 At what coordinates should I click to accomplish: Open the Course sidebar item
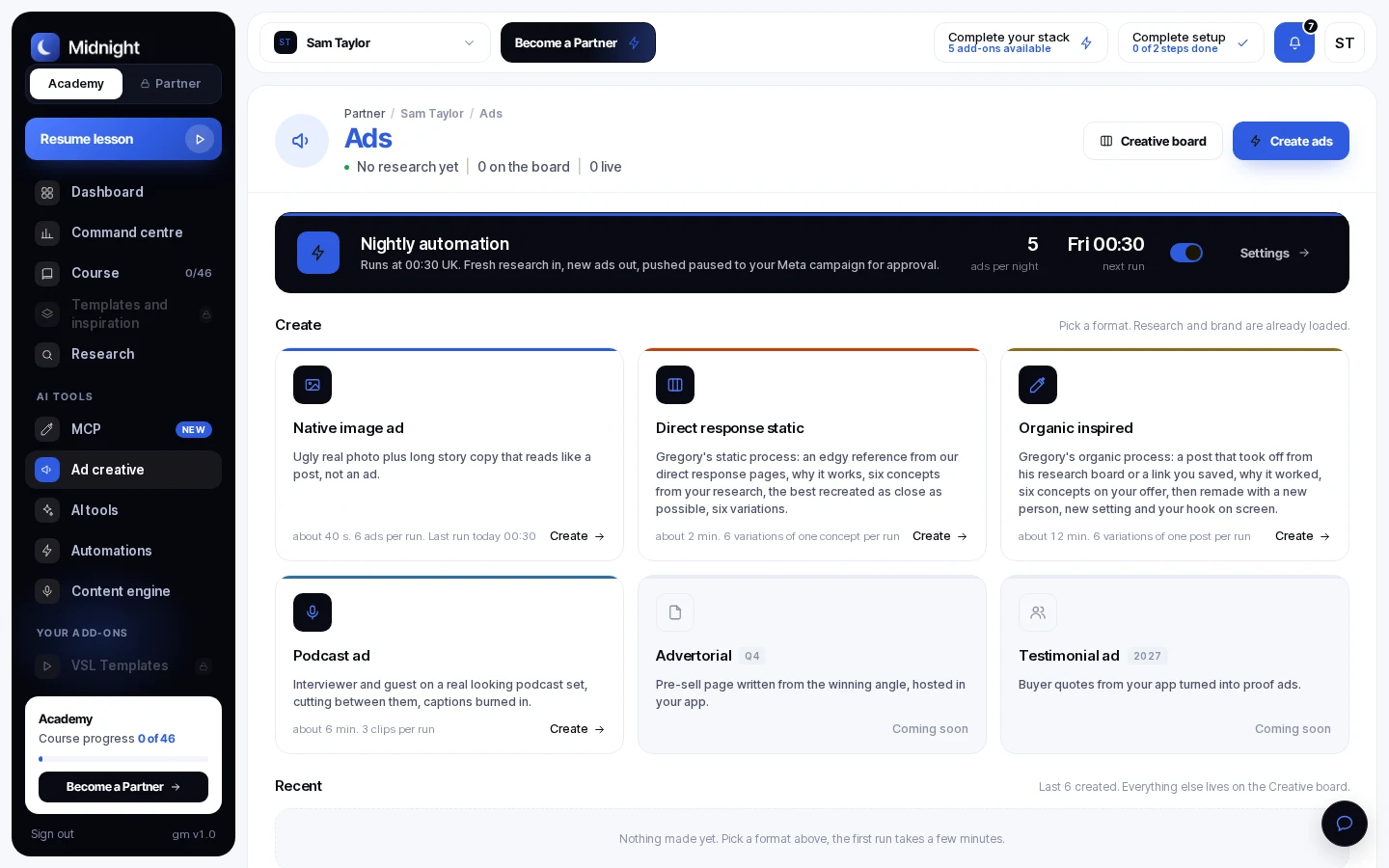pyautogui.click(x=123, y=273)
